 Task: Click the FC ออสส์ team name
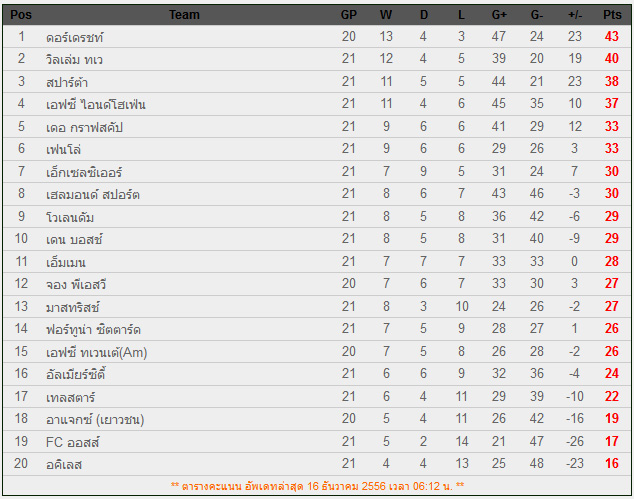pyautogui.click(x=74, y=441)
